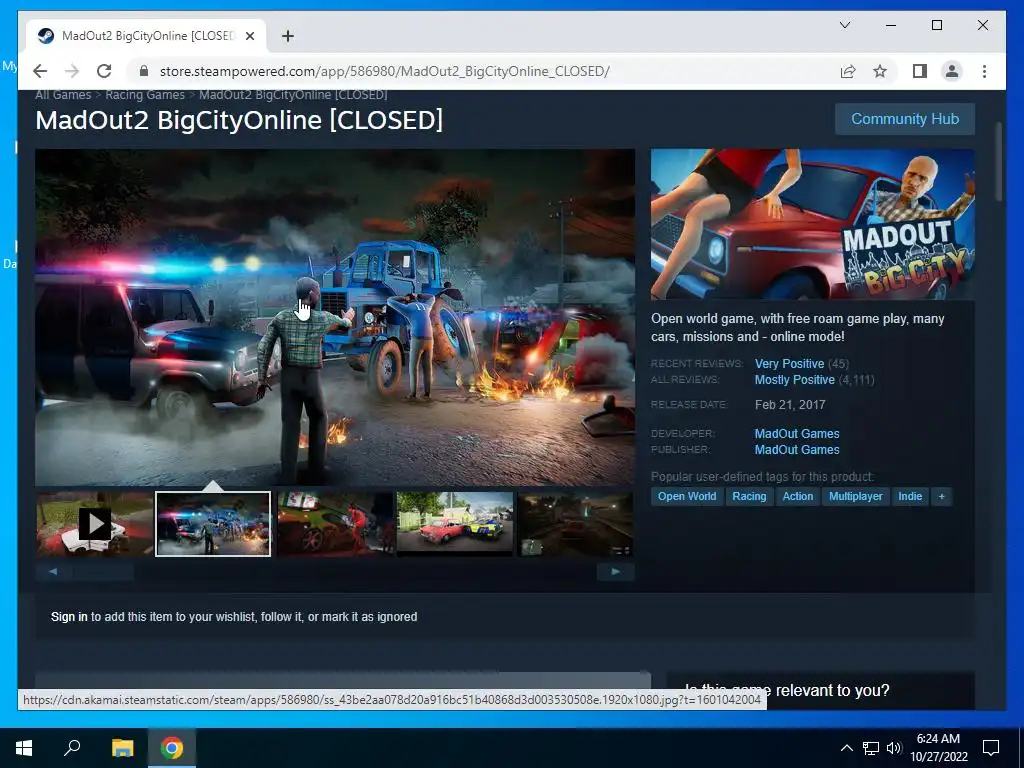Screen dimensions: 1024x768
Task: Click the release date Feb 21, 2017
Action: pyautogui.click(x=790, y=405)
